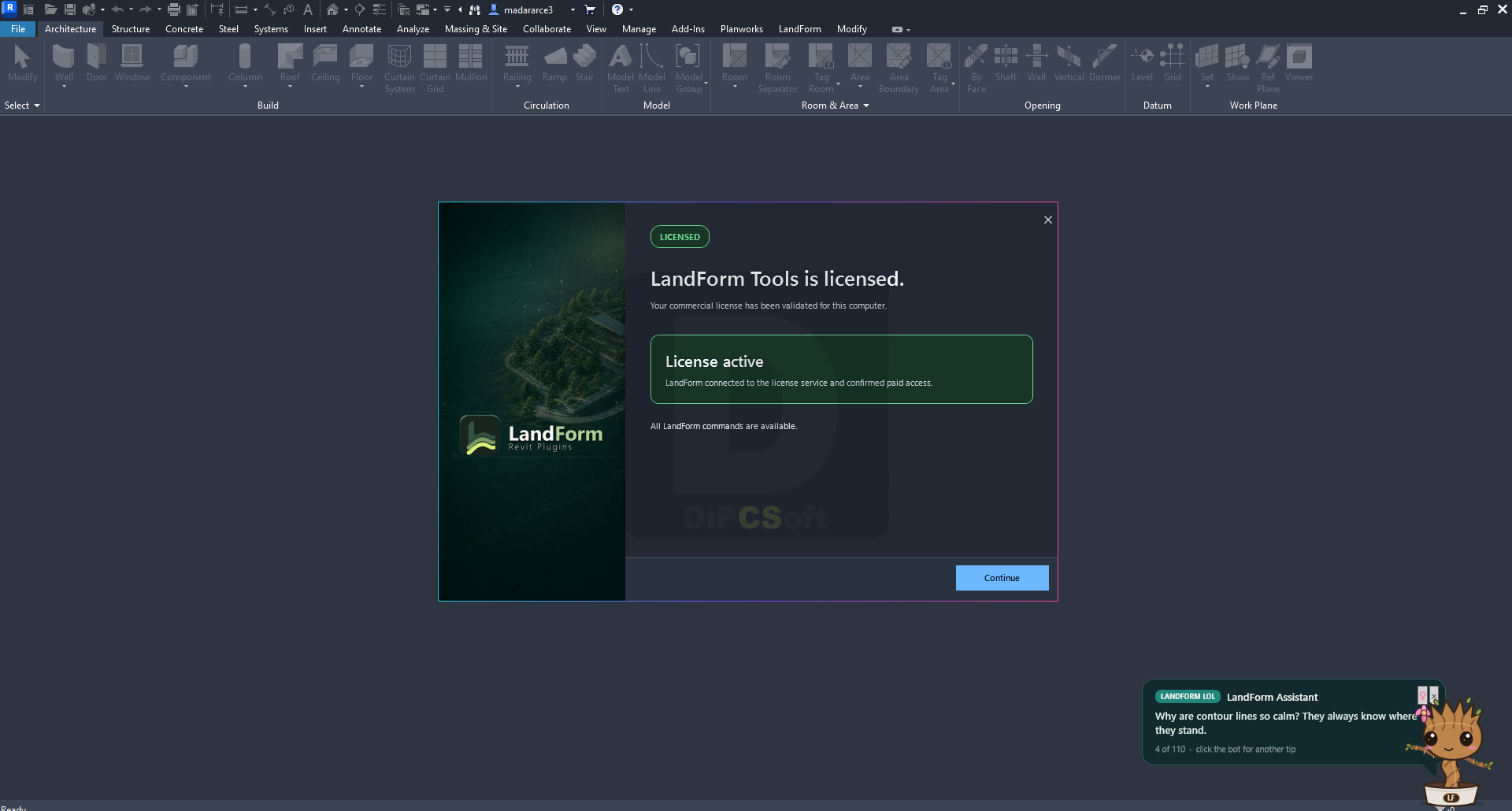Open the work plane Viewer
Viewport: 1512px width, 811px height.
(x=1299, y=62)
